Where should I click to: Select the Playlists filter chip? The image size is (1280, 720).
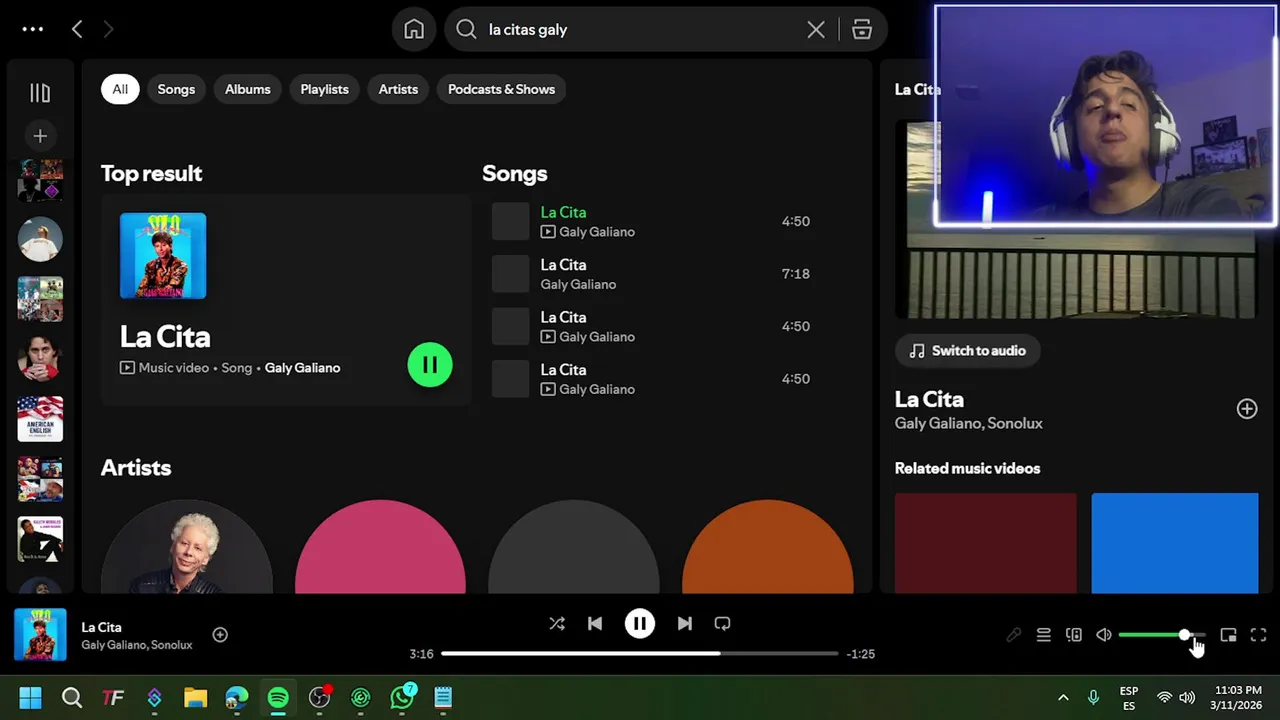[x=325, y=89]
